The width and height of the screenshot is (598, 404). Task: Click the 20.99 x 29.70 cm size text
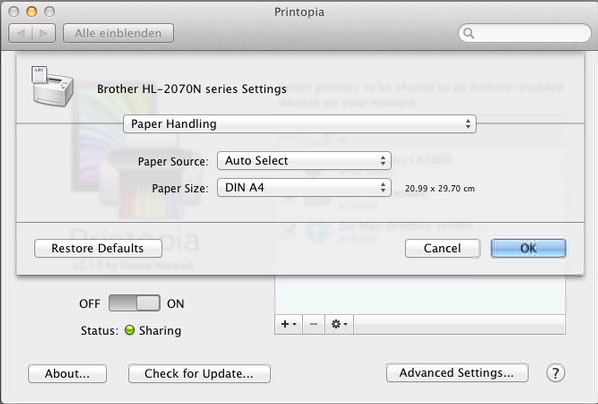pos(440,188)
